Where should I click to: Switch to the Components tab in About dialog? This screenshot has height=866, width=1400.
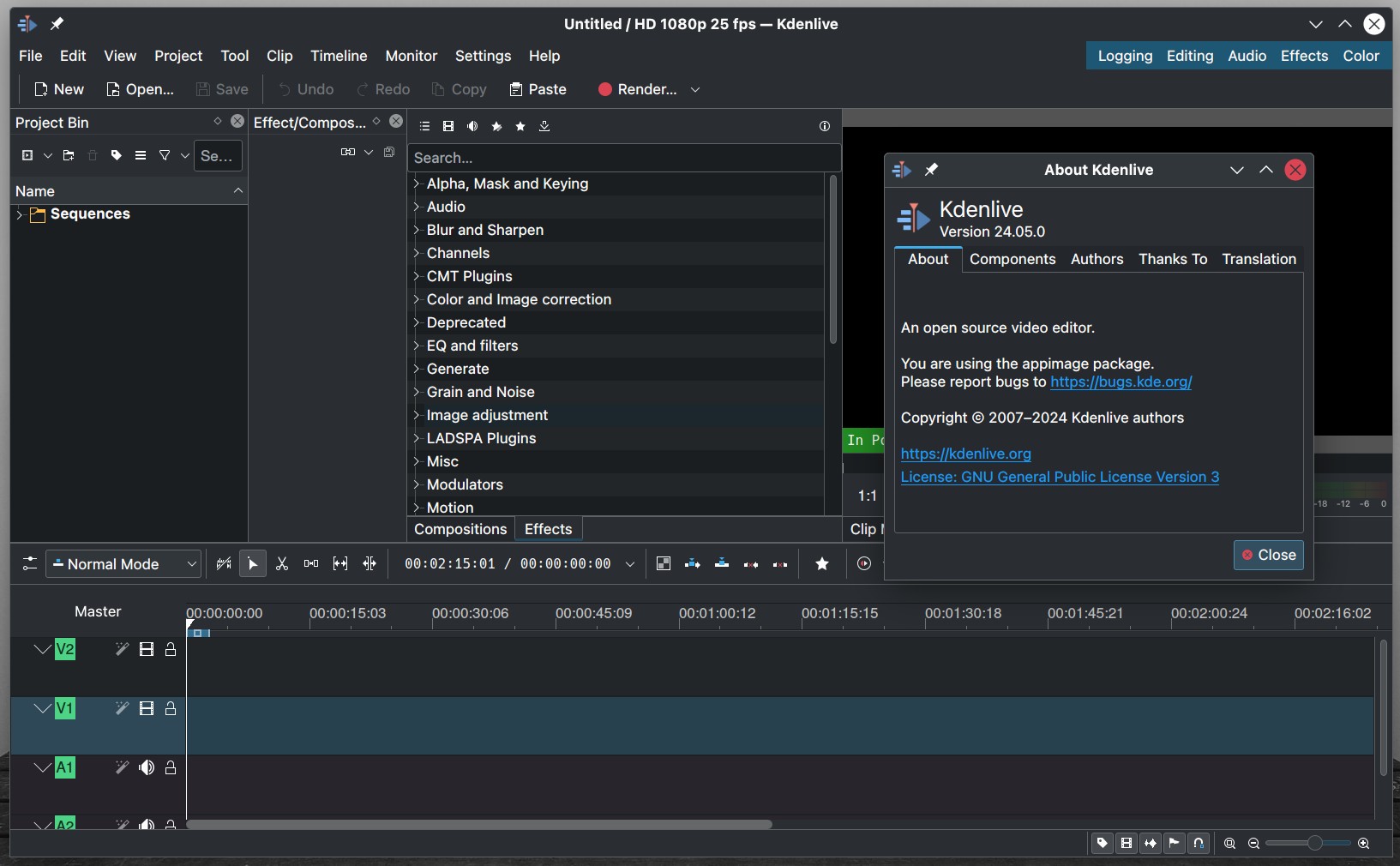tap(1012, 259)
